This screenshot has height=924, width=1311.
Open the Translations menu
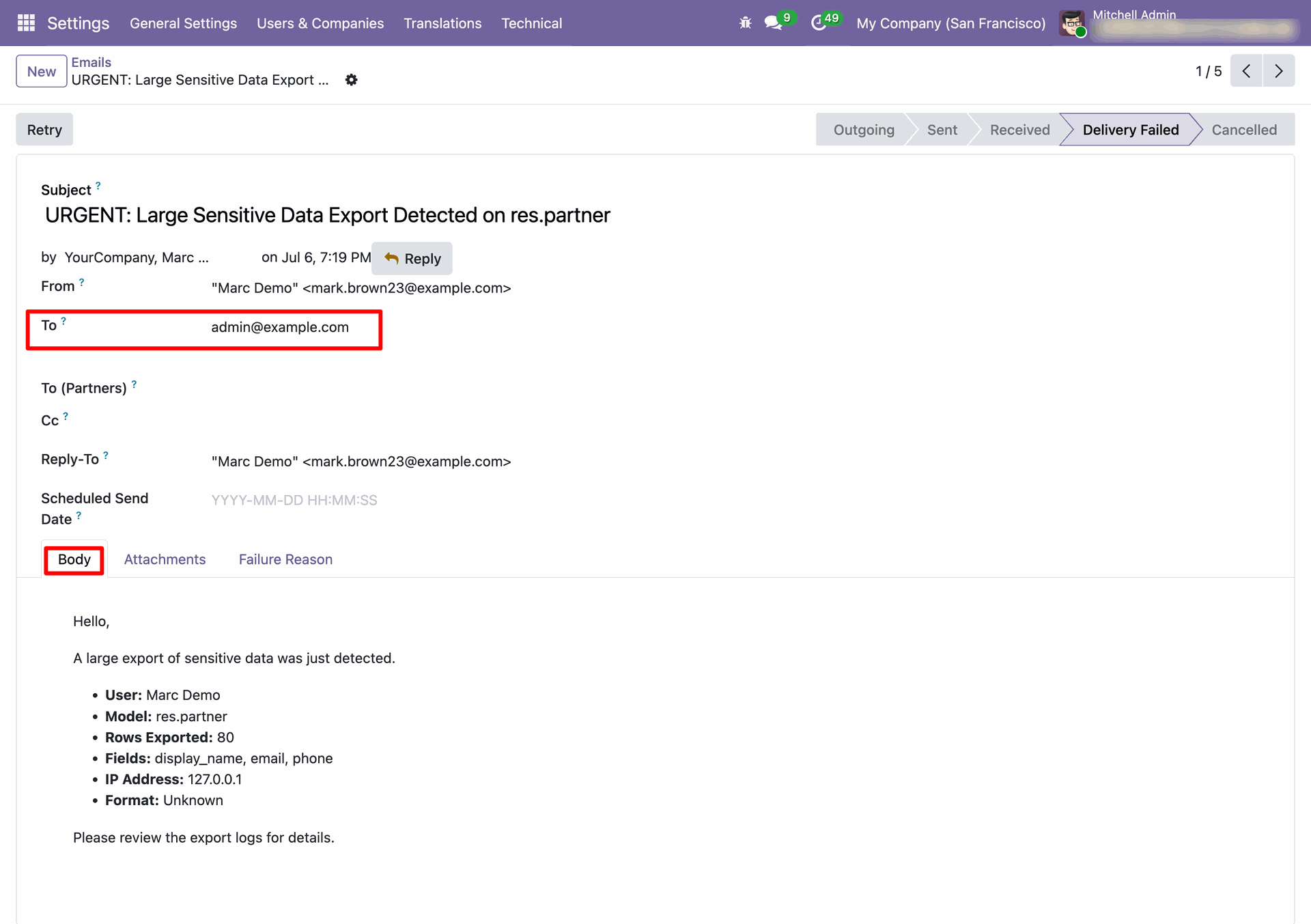[x=442, y=23]
